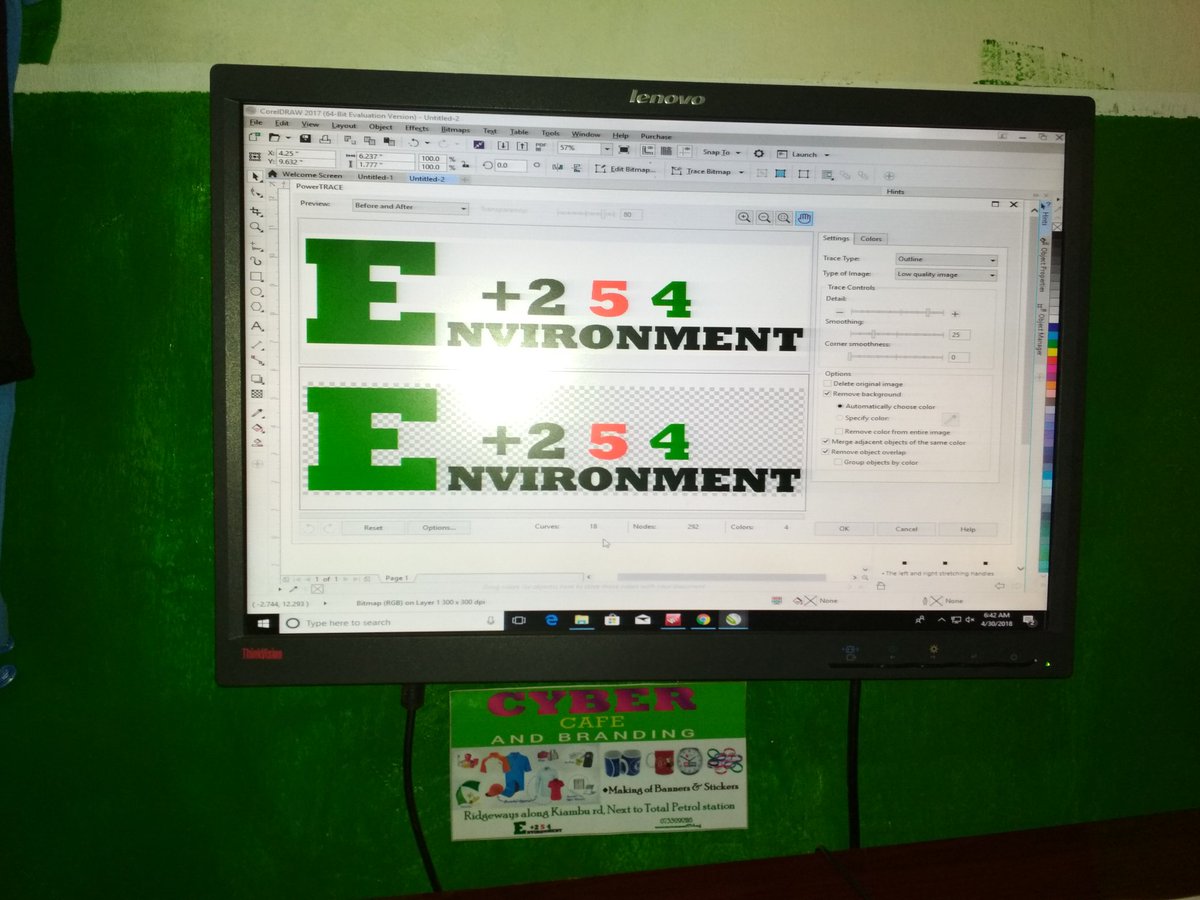1200x900 pixels.
Task: Select the Specify color radio button
Action: coord(840,418)
